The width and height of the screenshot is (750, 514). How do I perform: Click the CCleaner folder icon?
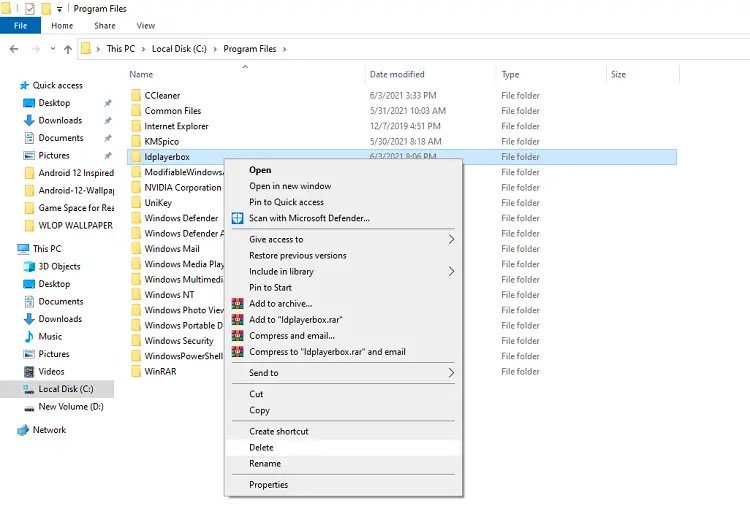point(136,96)
